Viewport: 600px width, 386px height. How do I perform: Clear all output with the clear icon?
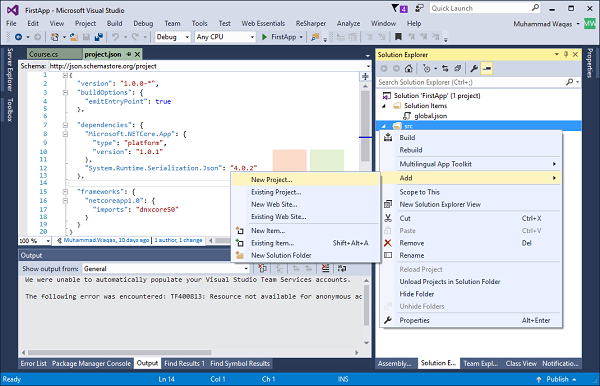pos(325,269)
